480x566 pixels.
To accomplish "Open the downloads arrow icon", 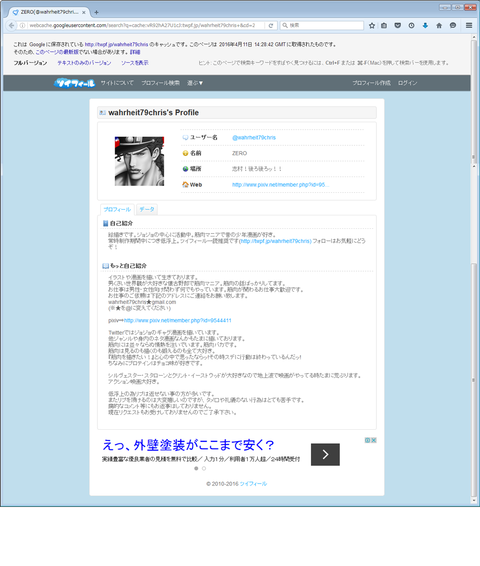I will pyautogui.click(x=425, y=25).
